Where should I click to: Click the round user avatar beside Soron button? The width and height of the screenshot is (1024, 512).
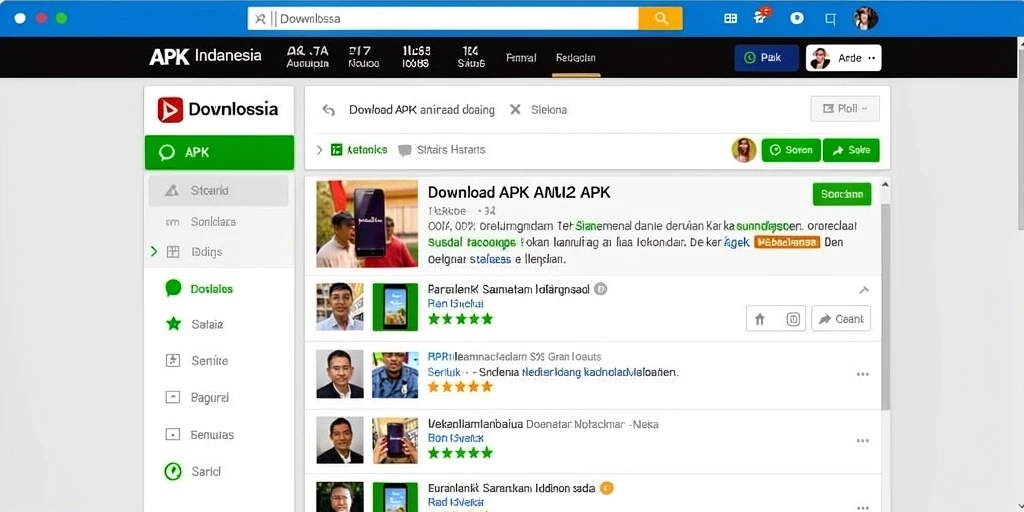click(x=744, y=150)
